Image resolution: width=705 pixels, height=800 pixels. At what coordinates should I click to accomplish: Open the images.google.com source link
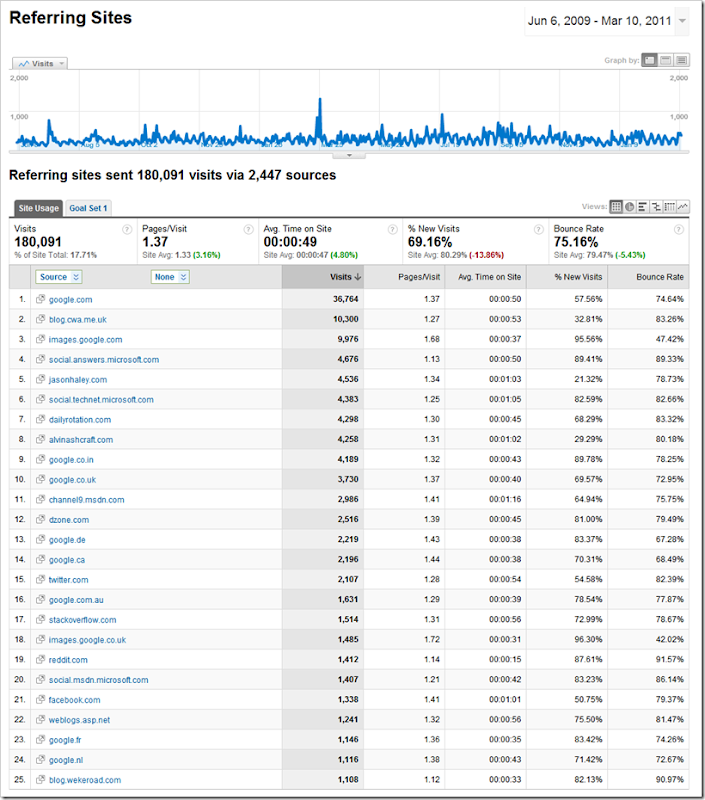click(85, 339)
